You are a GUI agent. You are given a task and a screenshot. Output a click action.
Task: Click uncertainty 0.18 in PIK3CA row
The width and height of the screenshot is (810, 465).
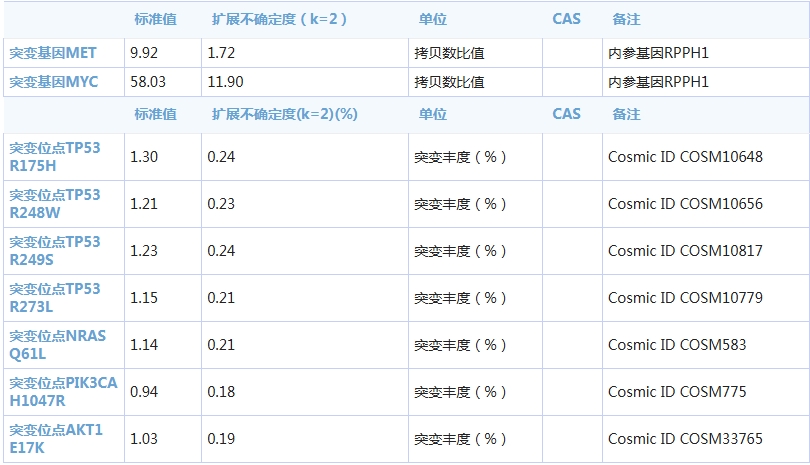pos(221,392)
